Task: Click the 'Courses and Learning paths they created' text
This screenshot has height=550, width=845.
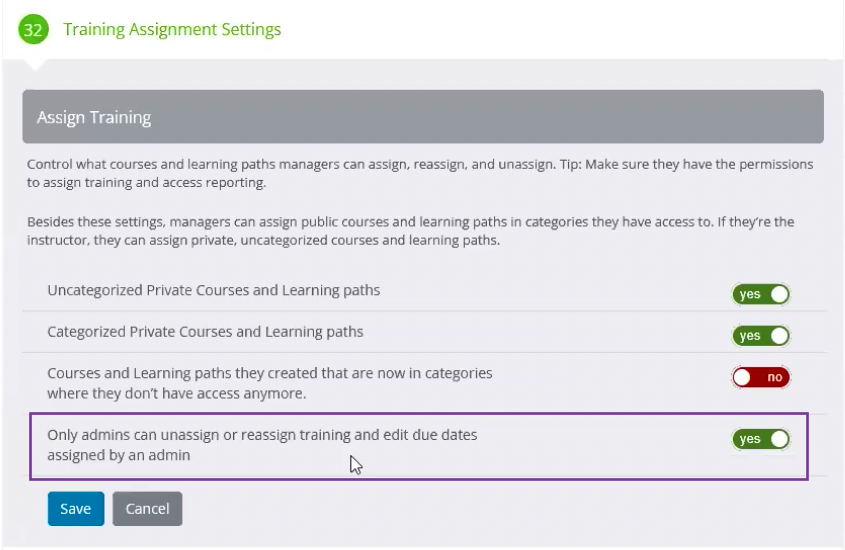Action: 270,383
